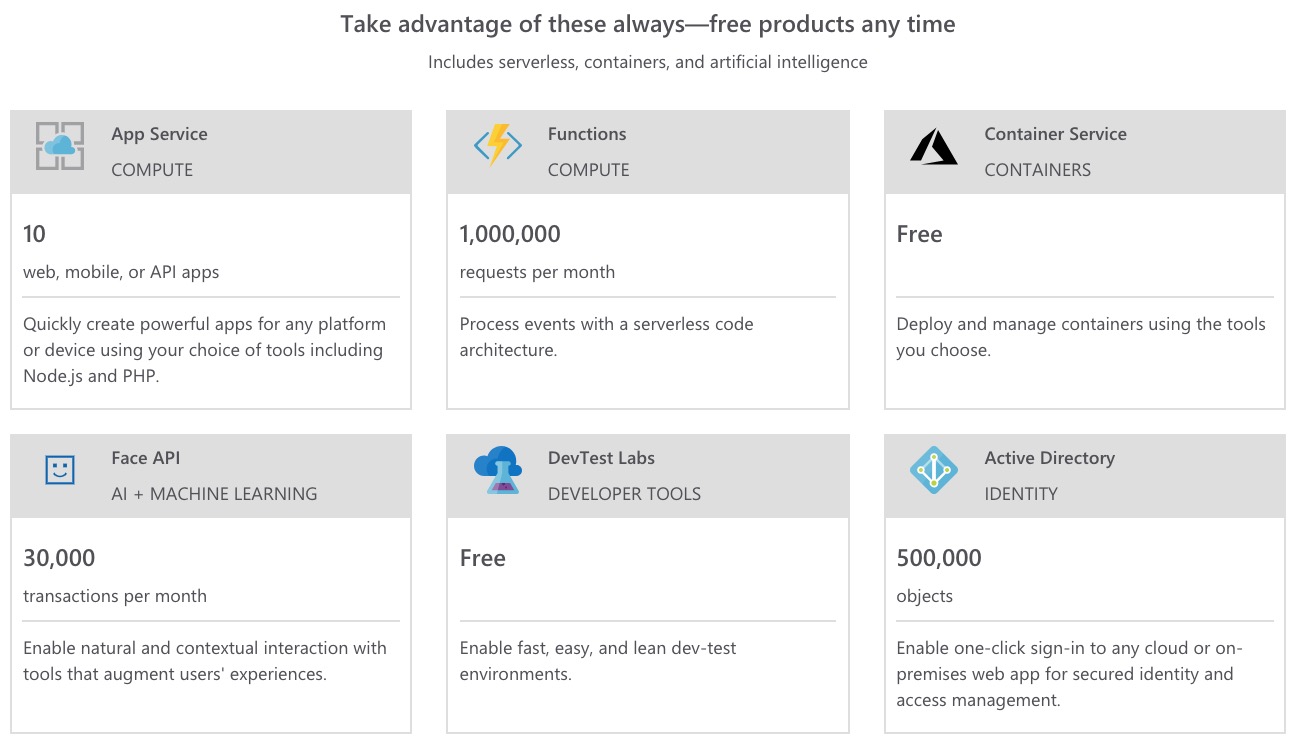
Task: Click the DevTest Labs flask icon
Action: 497,470
